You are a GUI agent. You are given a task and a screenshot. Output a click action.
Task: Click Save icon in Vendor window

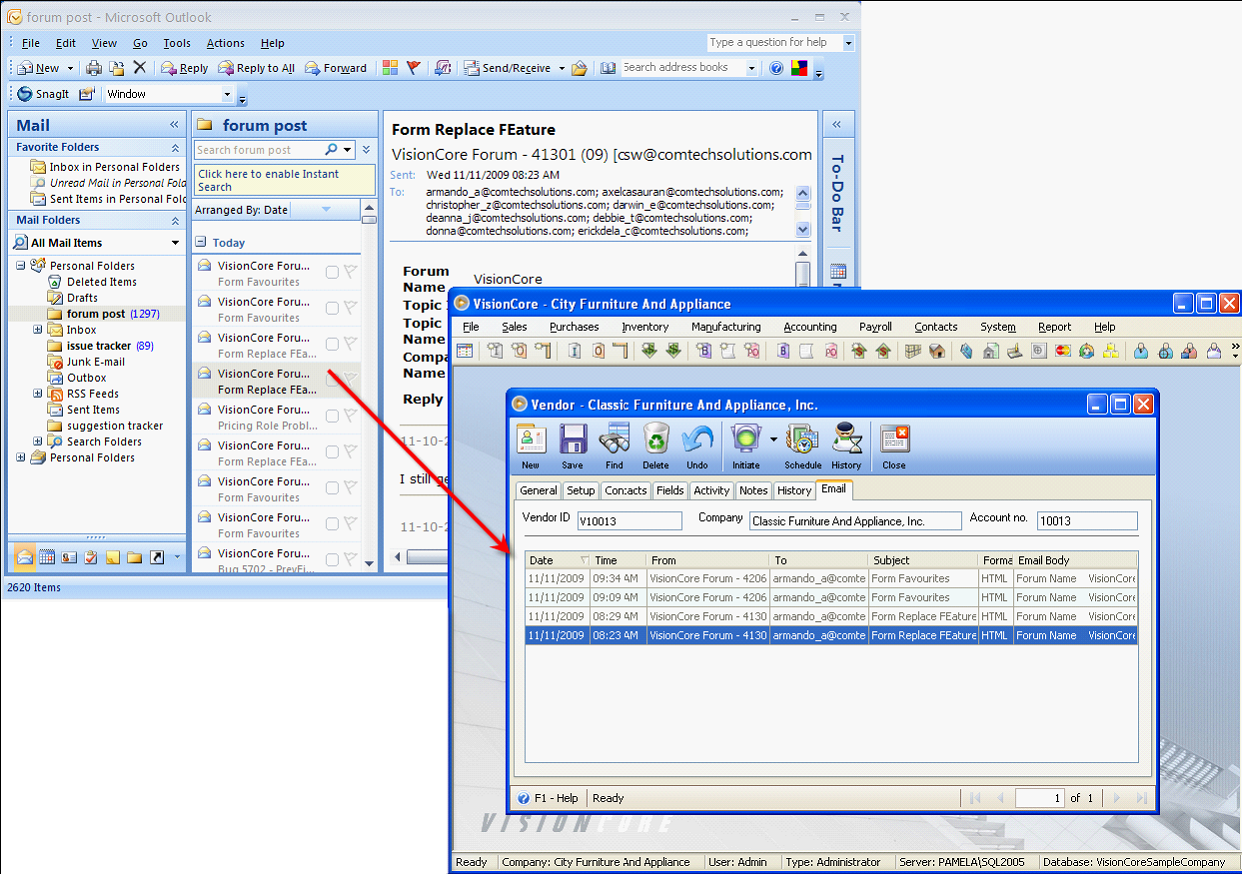tap(573, 440)
